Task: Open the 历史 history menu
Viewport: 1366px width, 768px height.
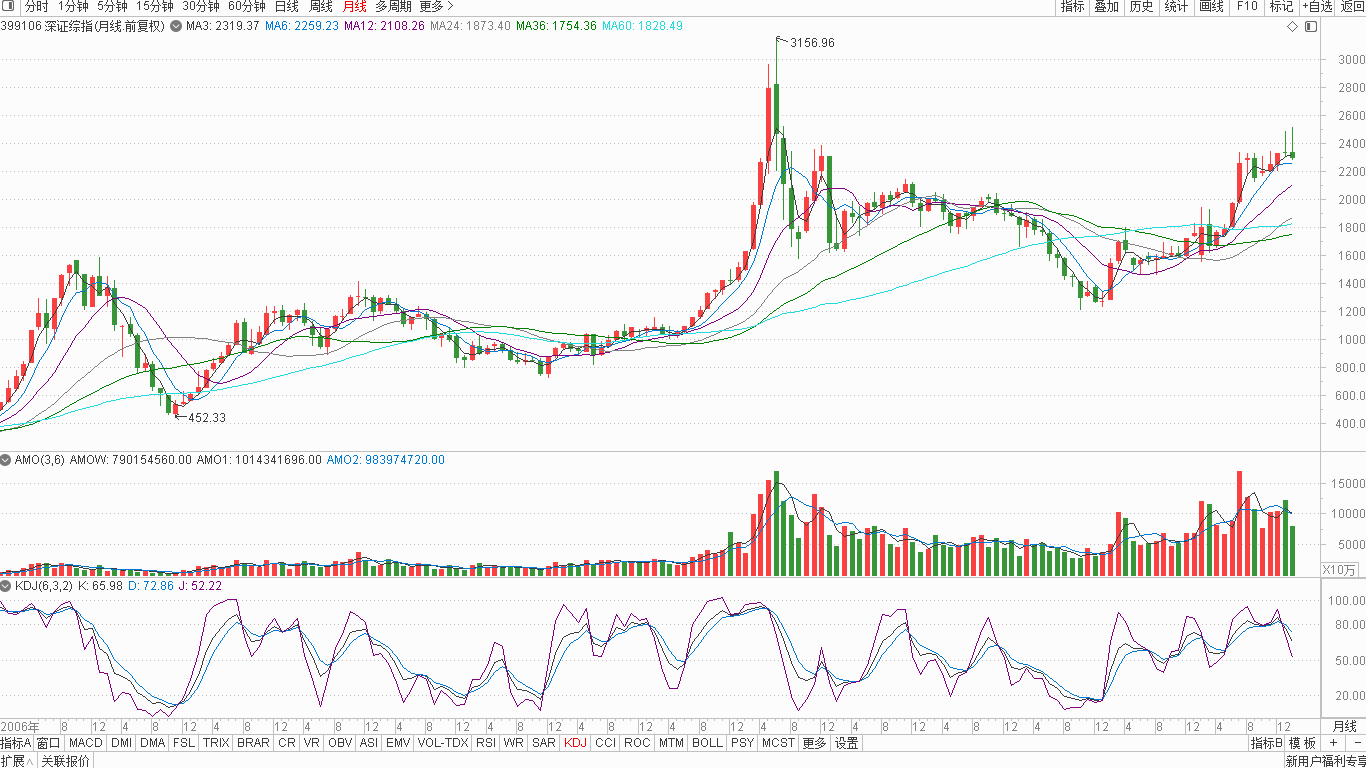Action: 1141,6
